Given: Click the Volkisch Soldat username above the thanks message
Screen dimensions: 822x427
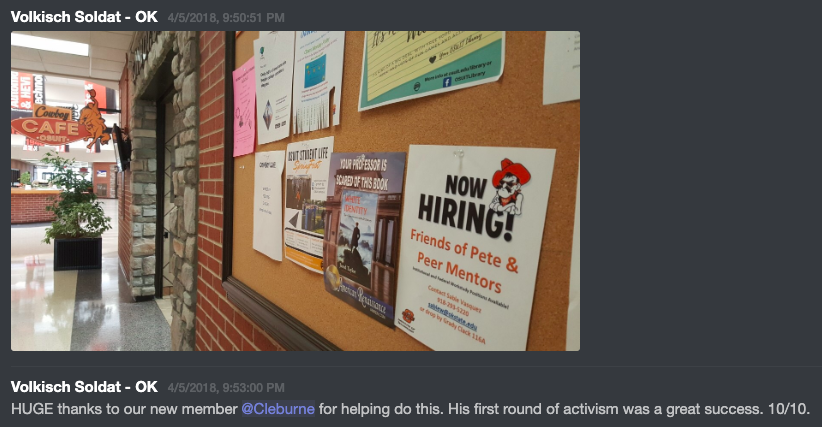Looking at the screenshot, I should pyautogui.click(x=84, y=387).
